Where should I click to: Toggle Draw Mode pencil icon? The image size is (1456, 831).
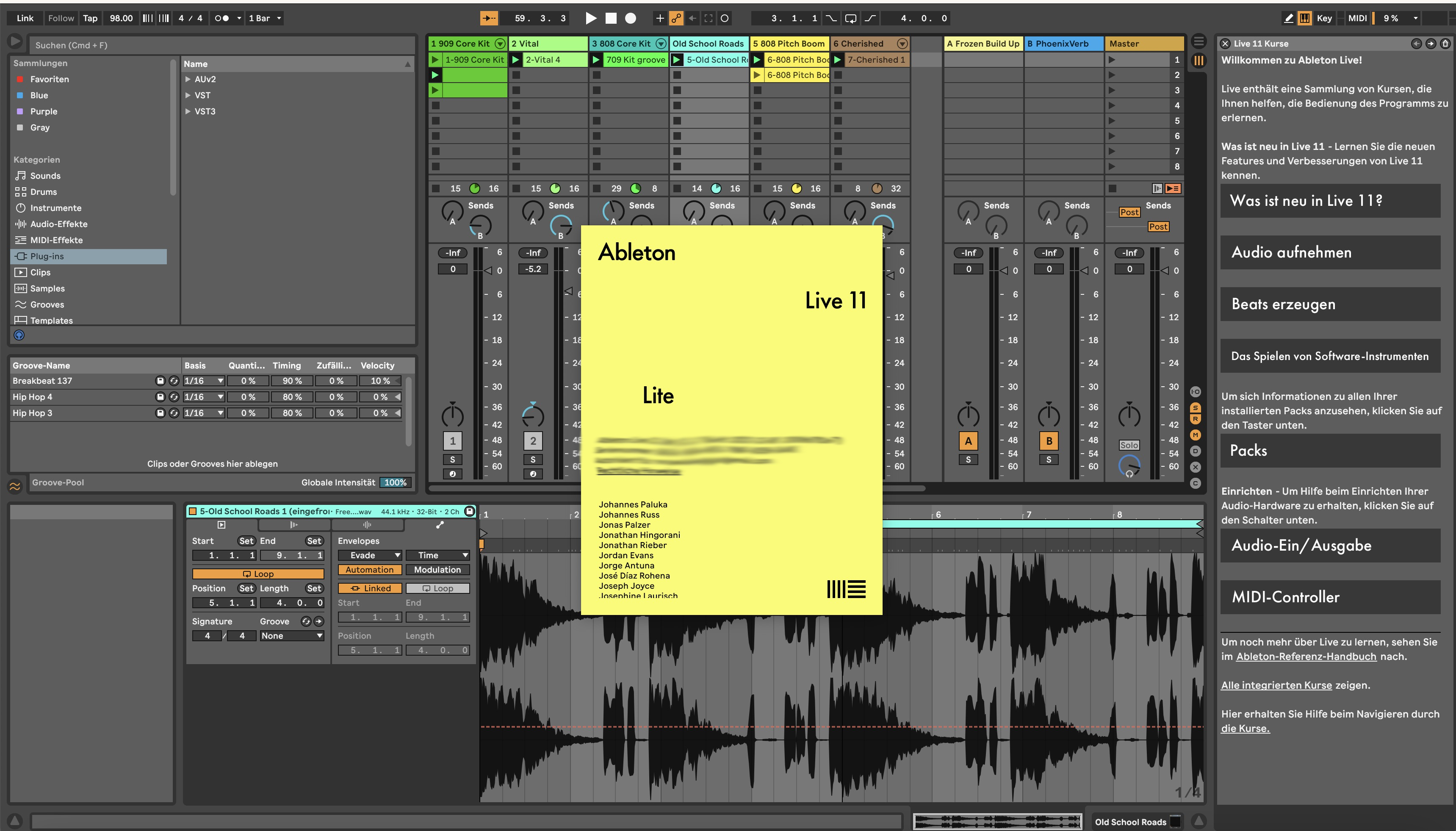[x=1289, y=18]
